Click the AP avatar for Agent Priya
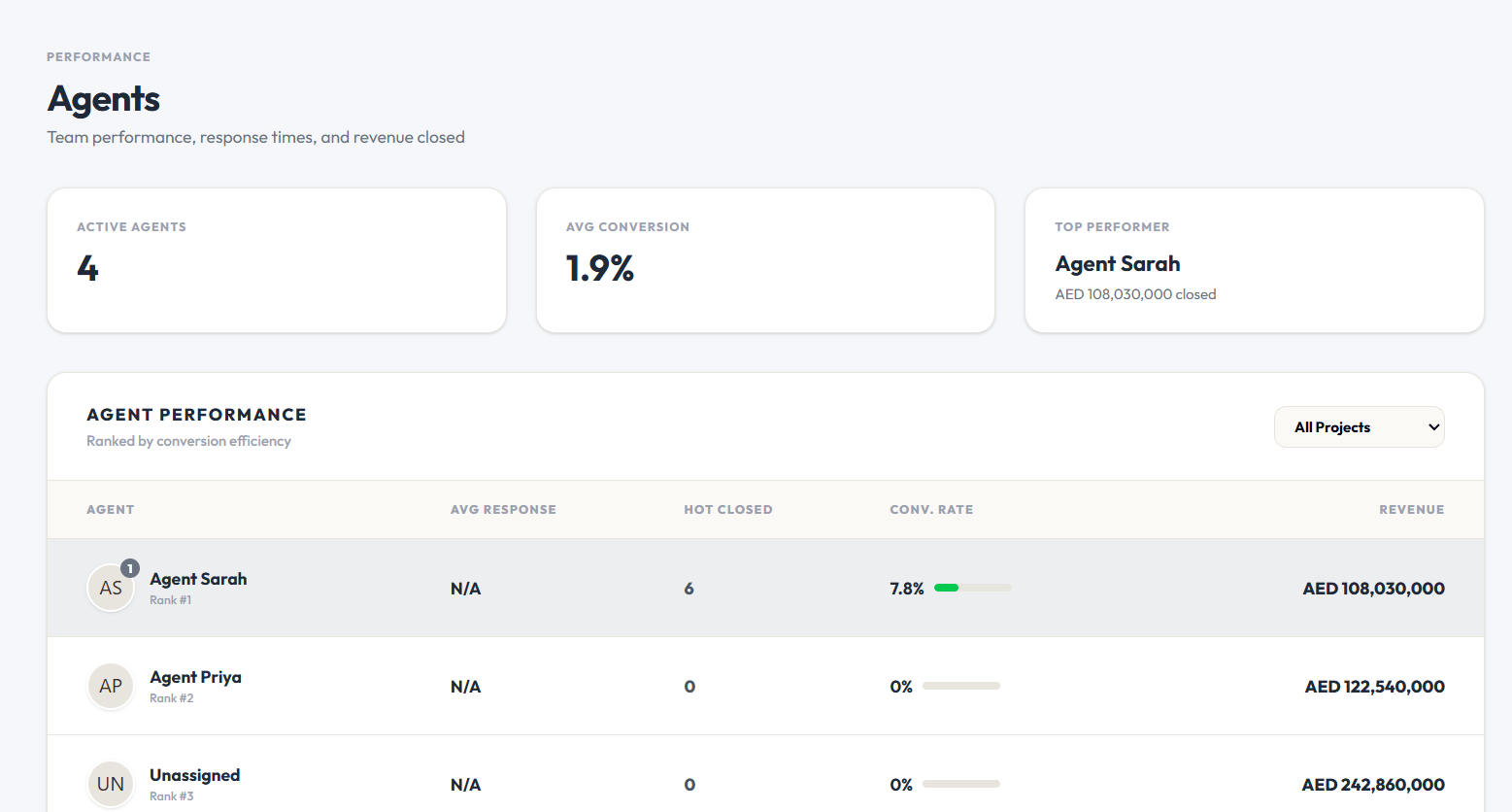The height and width of the screenshot is (812, 1512). [111, 687]
